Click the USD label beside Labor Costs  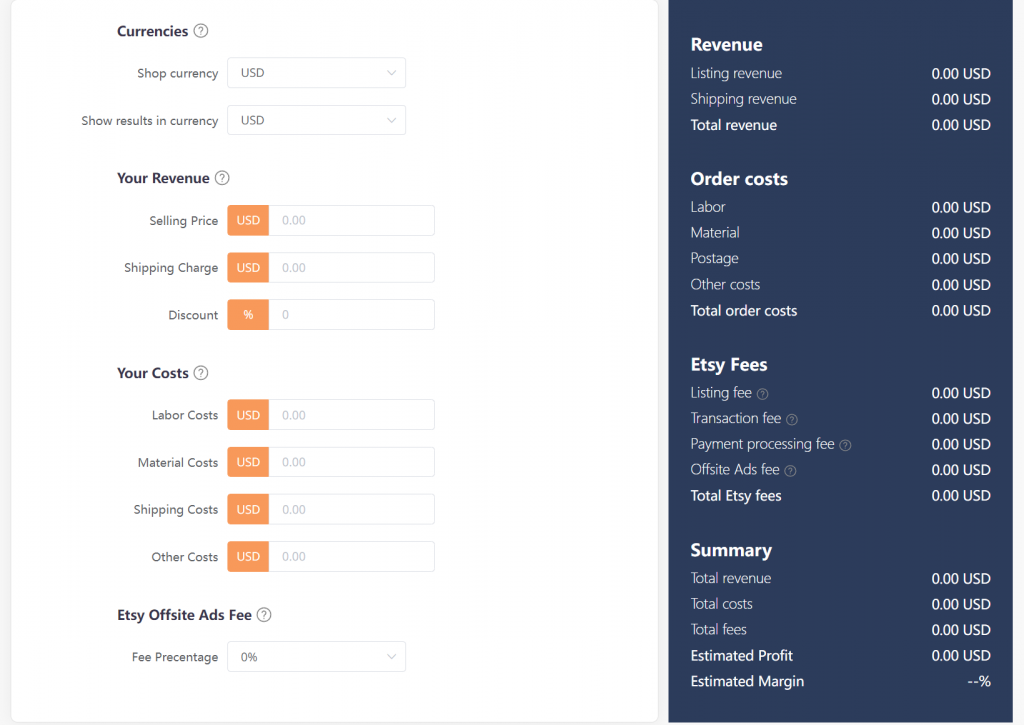click(x=247, y=414)
